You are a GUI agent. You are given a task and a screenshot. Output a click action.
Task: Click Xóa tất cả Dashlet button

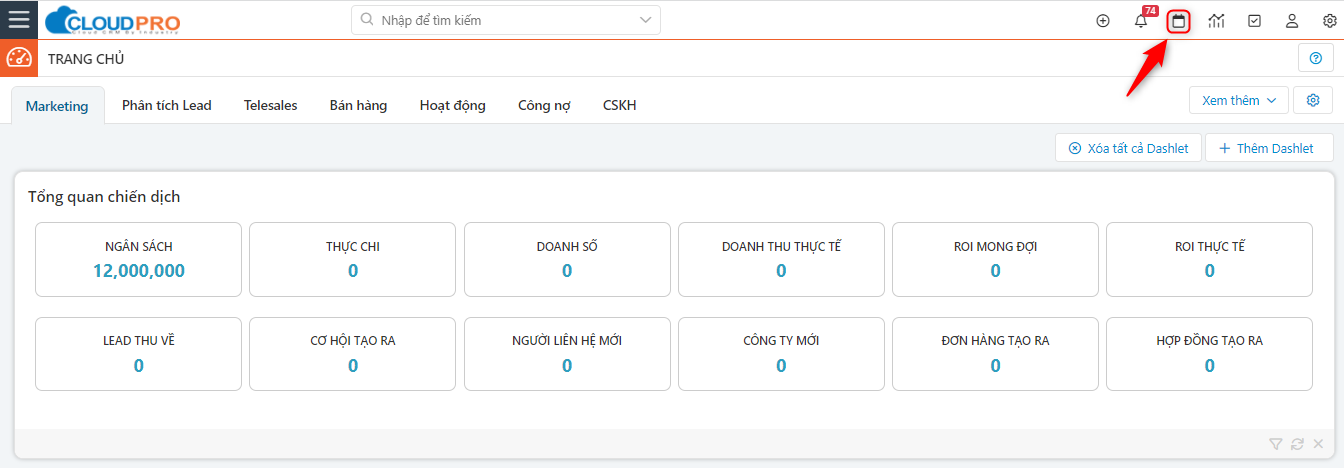click(1128, 148)
